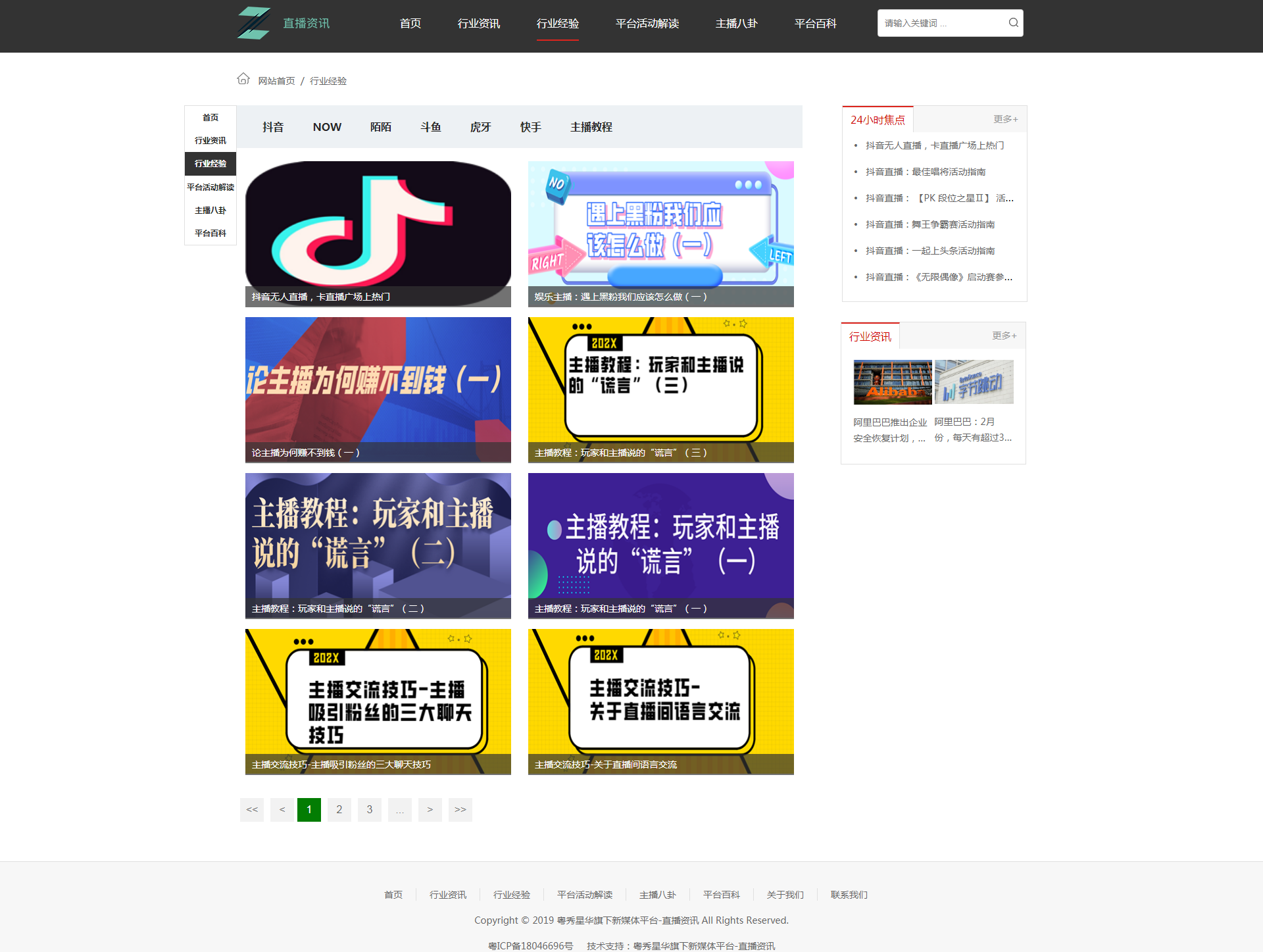Click 联系我们 footer link
The width and height of the screenshot is (1263, 952).
(849, 895)
